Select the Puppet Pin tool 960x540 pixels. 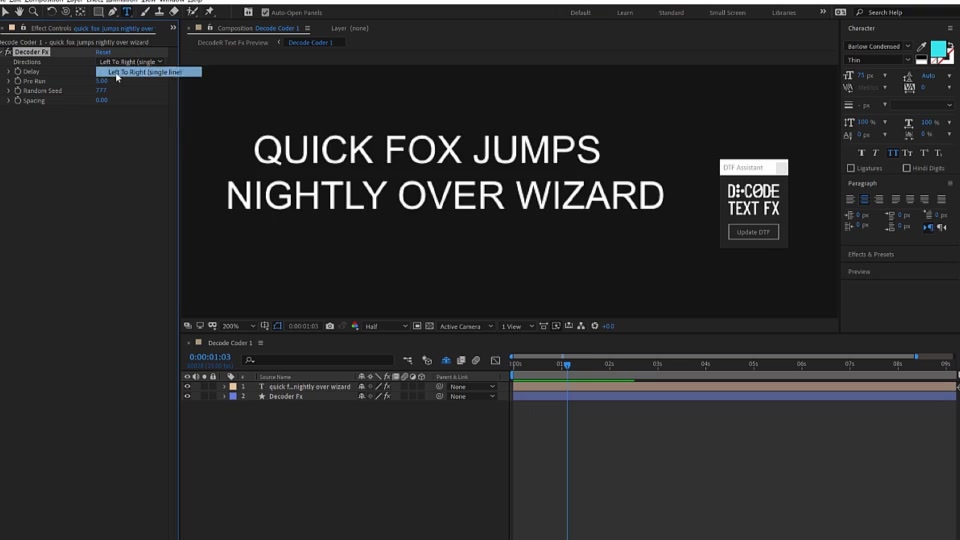tap(209, 12)
